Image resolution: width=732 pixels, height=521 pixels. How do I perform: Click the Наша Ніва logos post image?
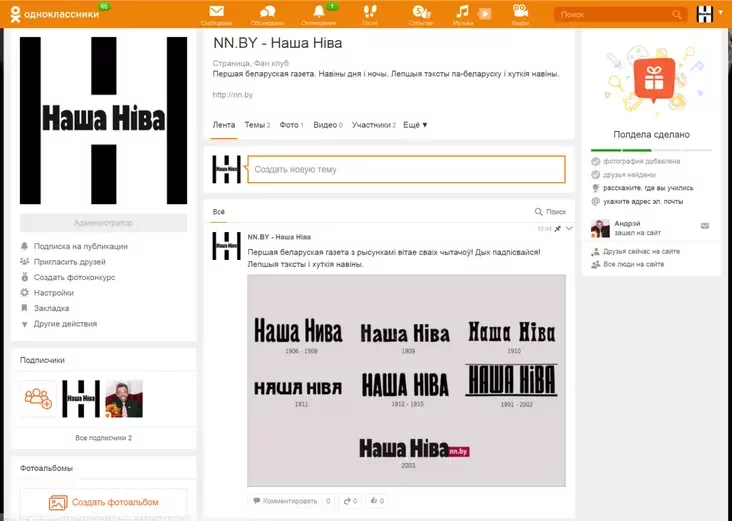[406, 380]
